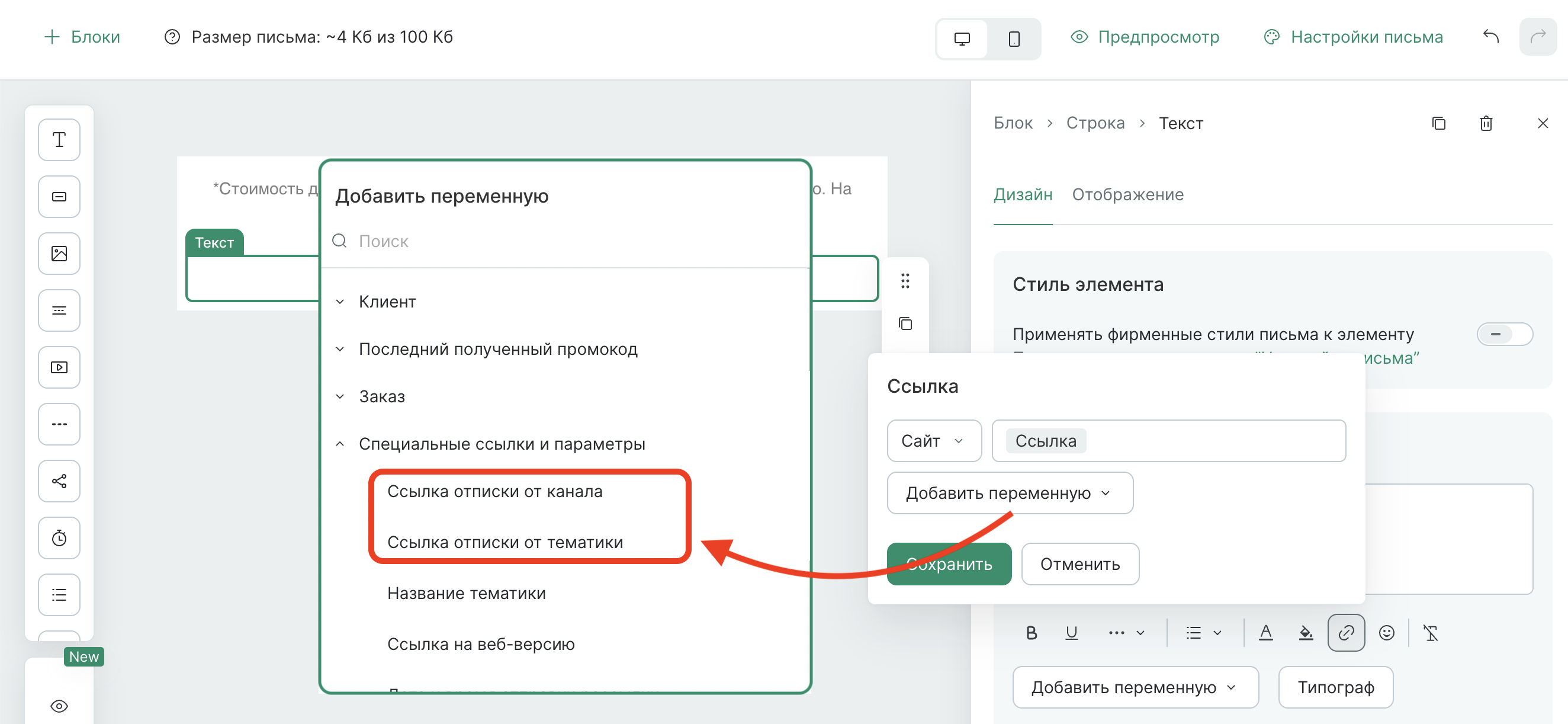Duplicate the Text element in settings panel
This screenshot has height=724, width=1568.
point(1438,124)
